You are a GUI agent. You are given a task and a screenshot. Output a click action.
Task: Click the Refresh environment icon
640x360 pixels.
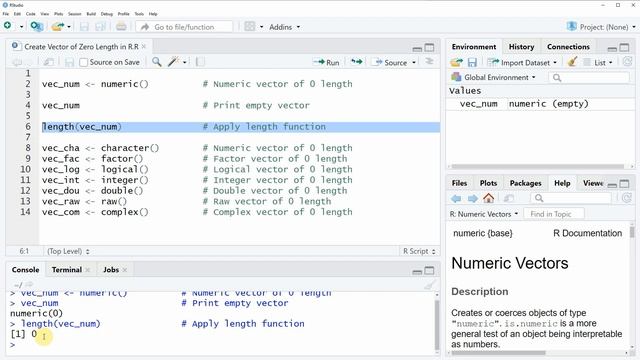627,62
